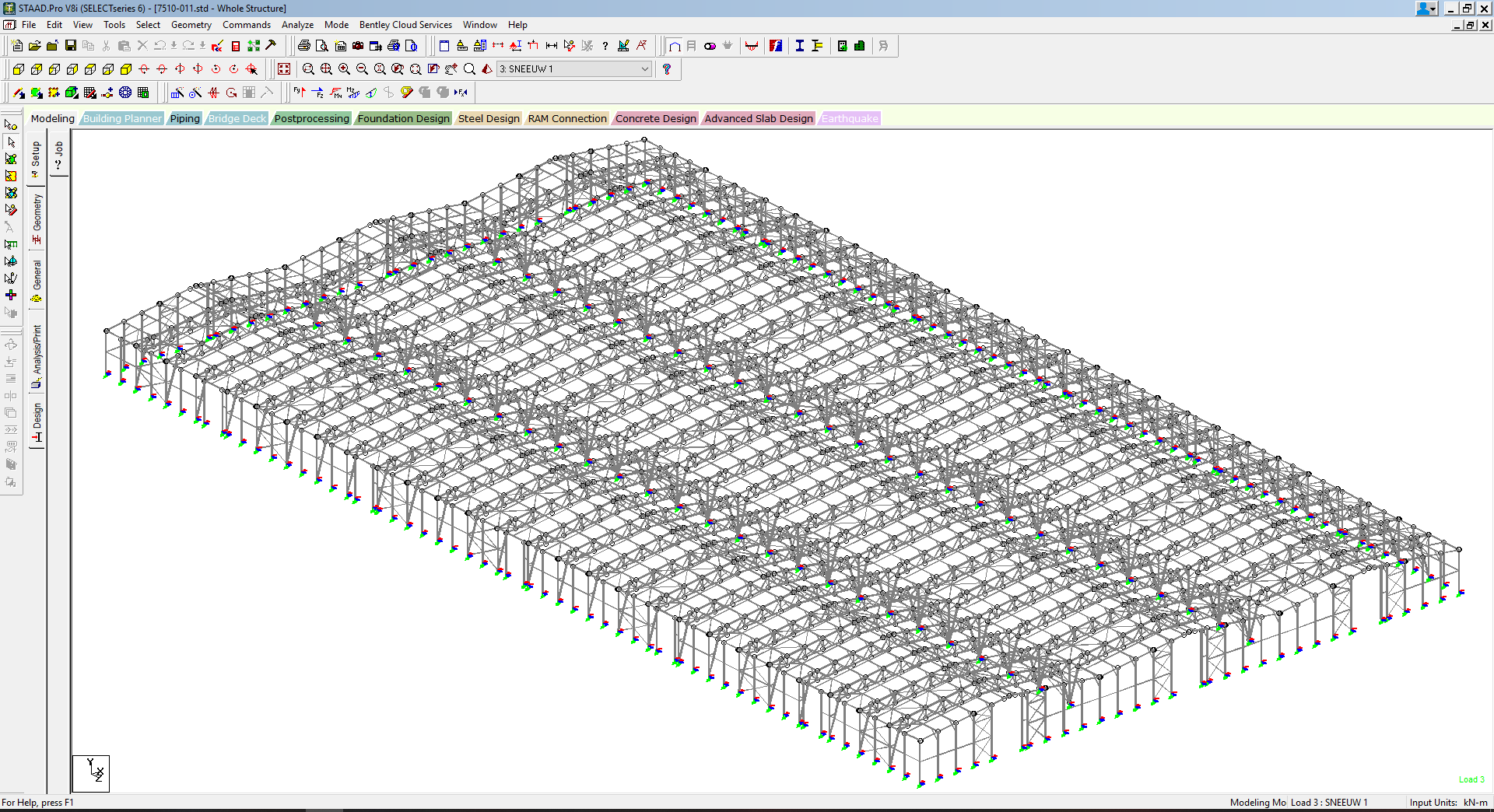Image resolution: width=1494 pixels, height=812 pixels.
Task: Click the green 'Load 3' label in view
Action: click(x=1471, y=779)
